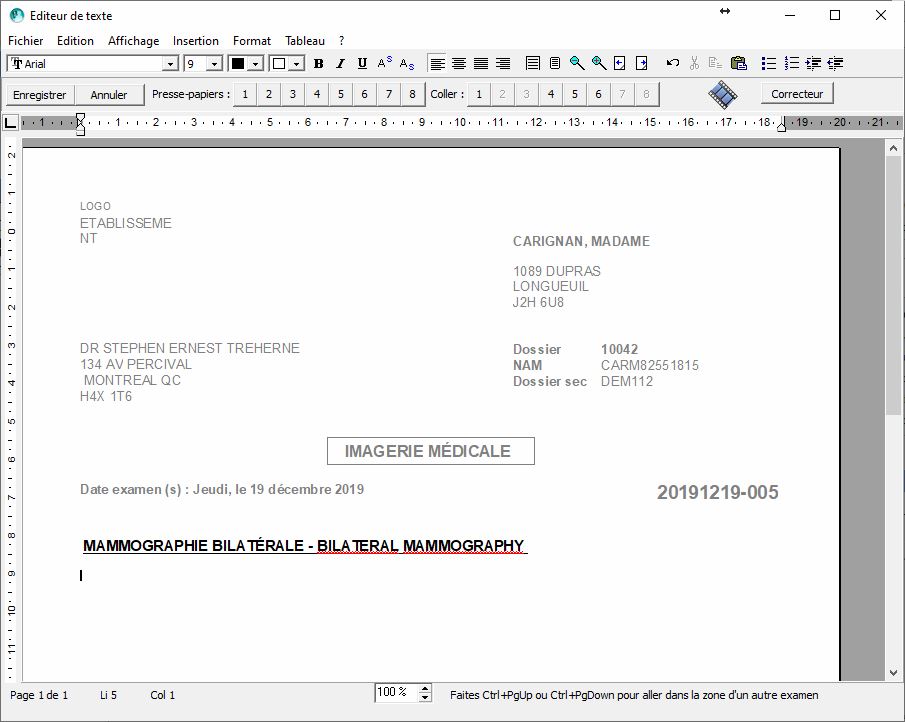This screenshot has width=905, height=722.
Task: Open the Insertion menu
Action: click(196, 41)
